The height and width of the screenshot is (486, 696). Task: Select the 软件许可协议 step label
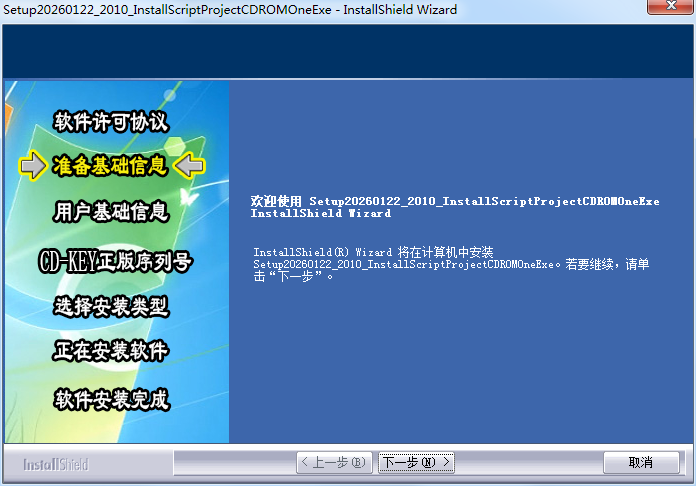coord(111,121)
